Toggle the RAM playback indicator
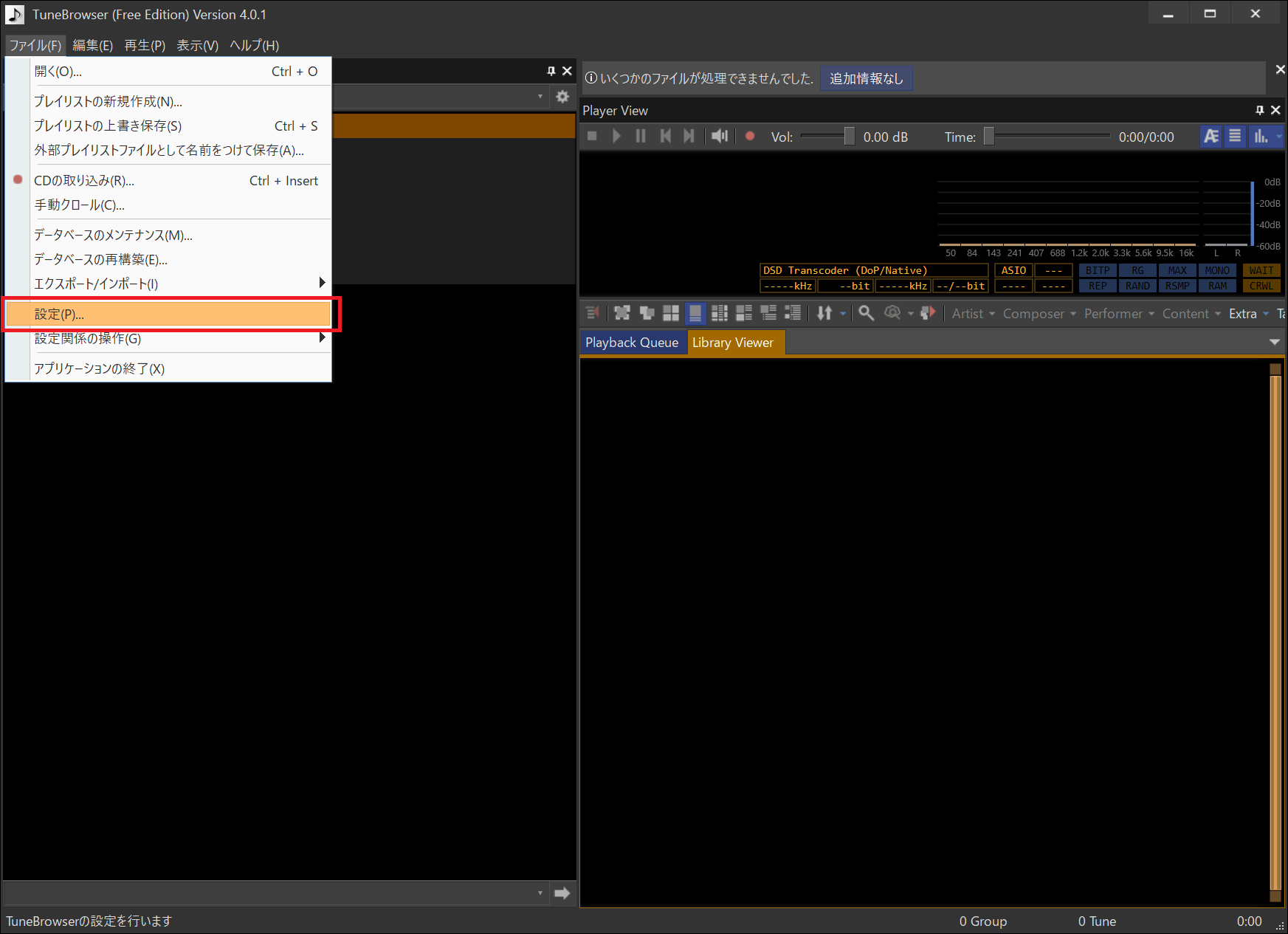The height and width of the screenshot is (934, 1288). pos(1217,286)
